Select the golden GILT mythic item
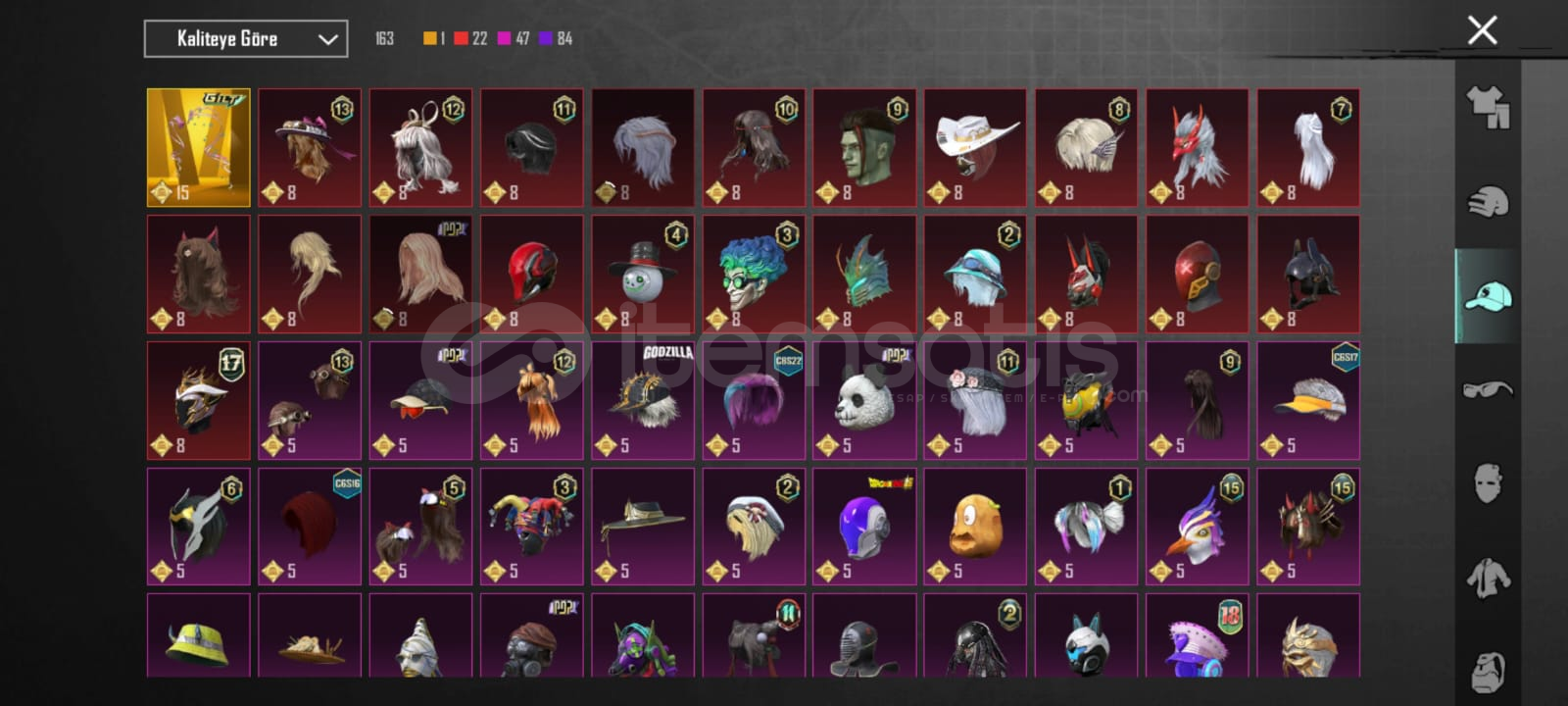1568x706 pixels. point(199,148)
